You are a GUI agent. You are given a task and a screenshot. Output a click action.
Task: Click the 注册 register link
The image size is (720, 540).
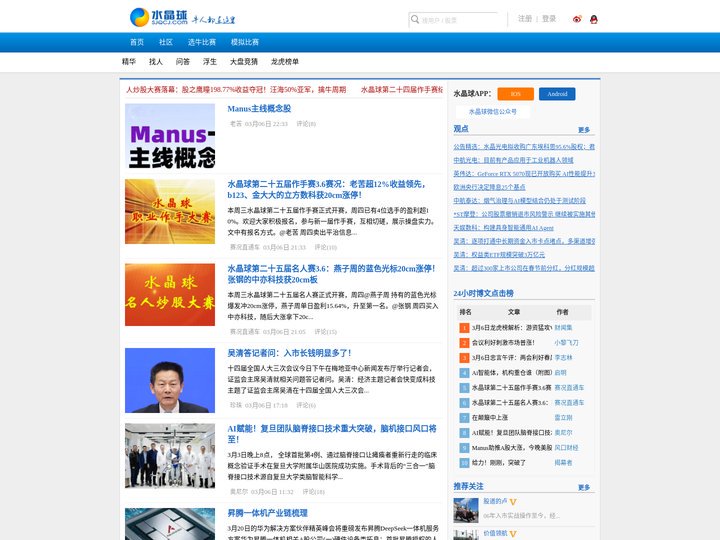click(x=525, y=19)
